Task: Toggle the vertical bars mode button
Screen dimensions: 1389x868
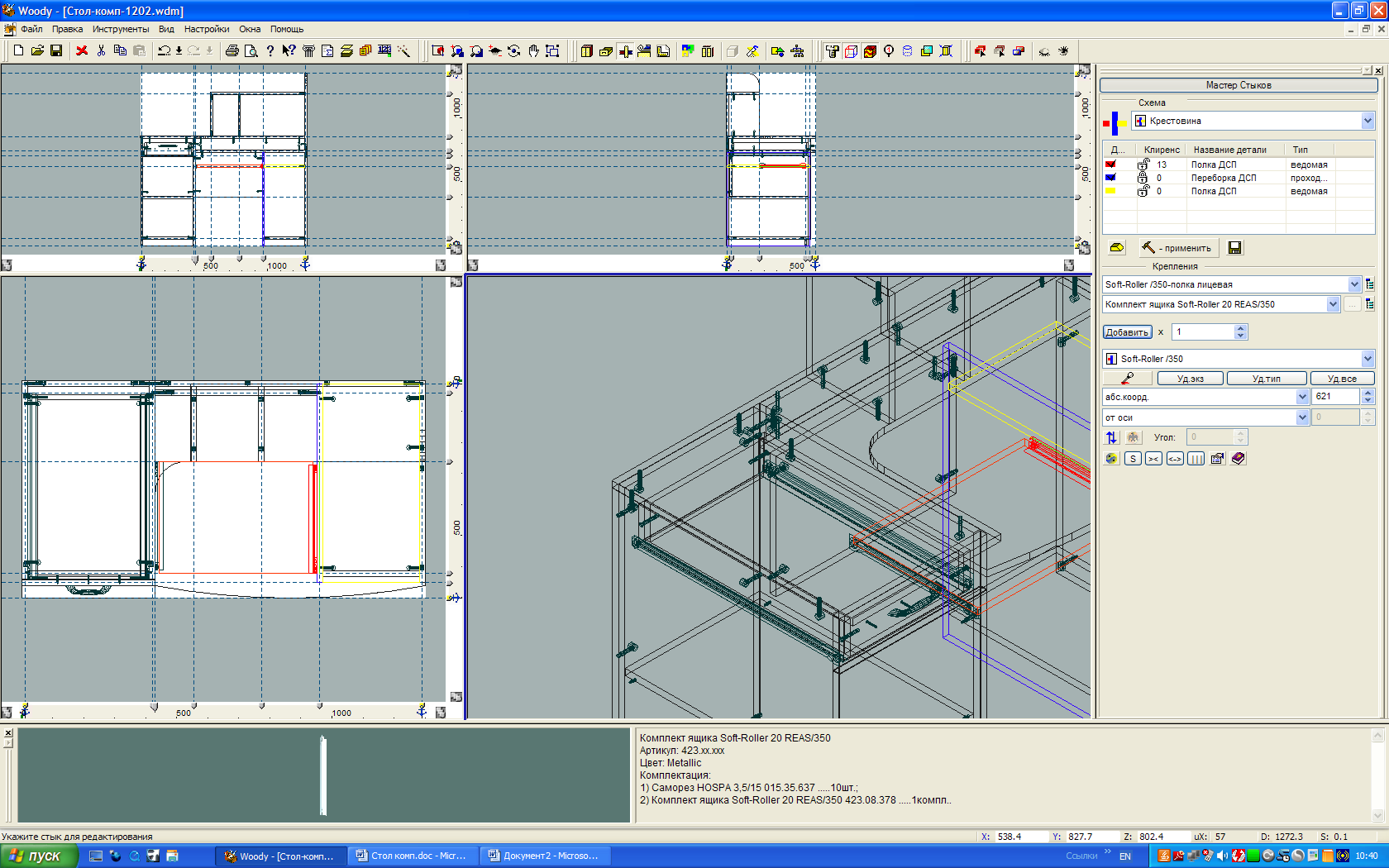Action: 1196,459
